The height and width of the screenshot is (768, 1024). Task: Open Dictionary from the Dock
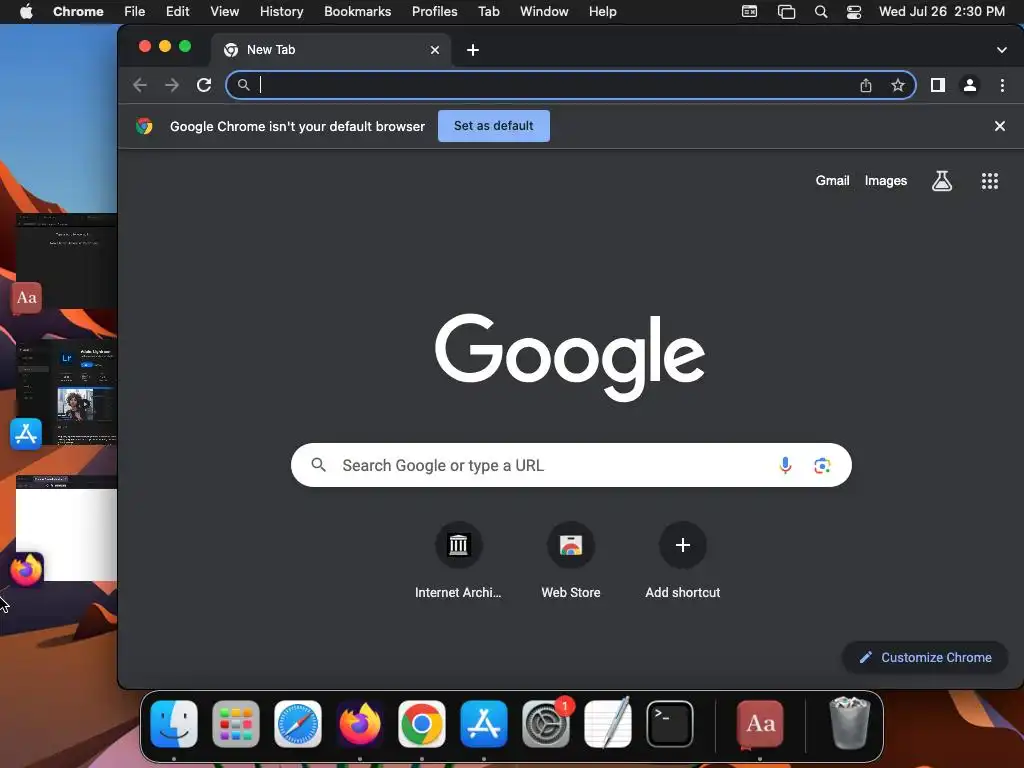(760, 724)
